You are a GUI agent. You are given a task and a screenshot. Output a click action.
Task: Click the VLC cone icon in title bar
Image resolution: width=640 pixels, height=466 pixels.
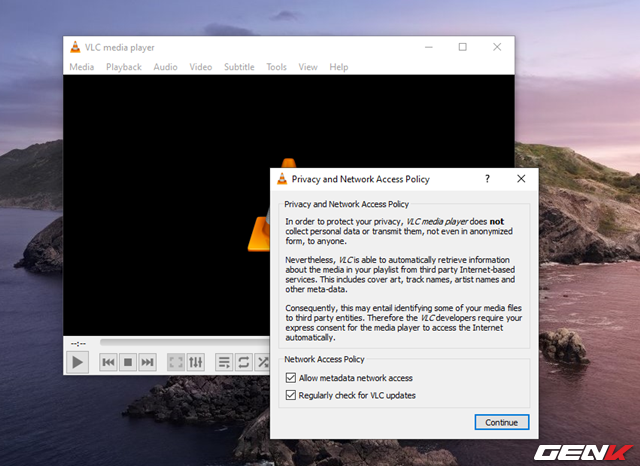click(x=75, y=47)
